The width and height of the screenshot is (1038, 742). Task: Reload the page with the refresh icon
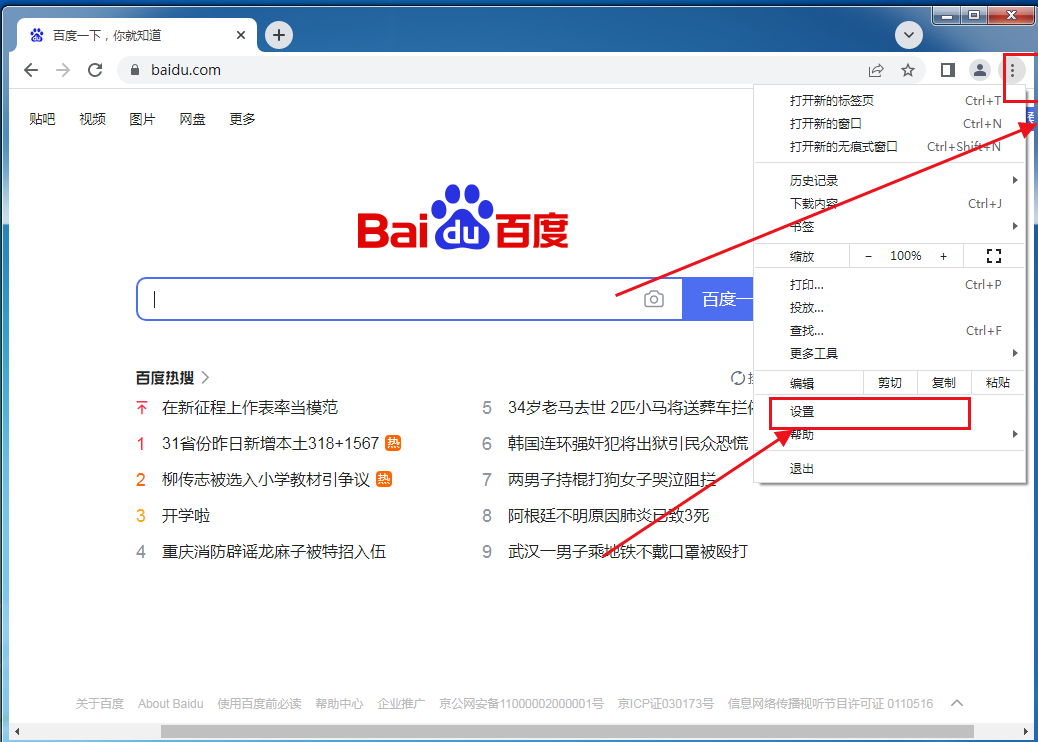point(95,70)
